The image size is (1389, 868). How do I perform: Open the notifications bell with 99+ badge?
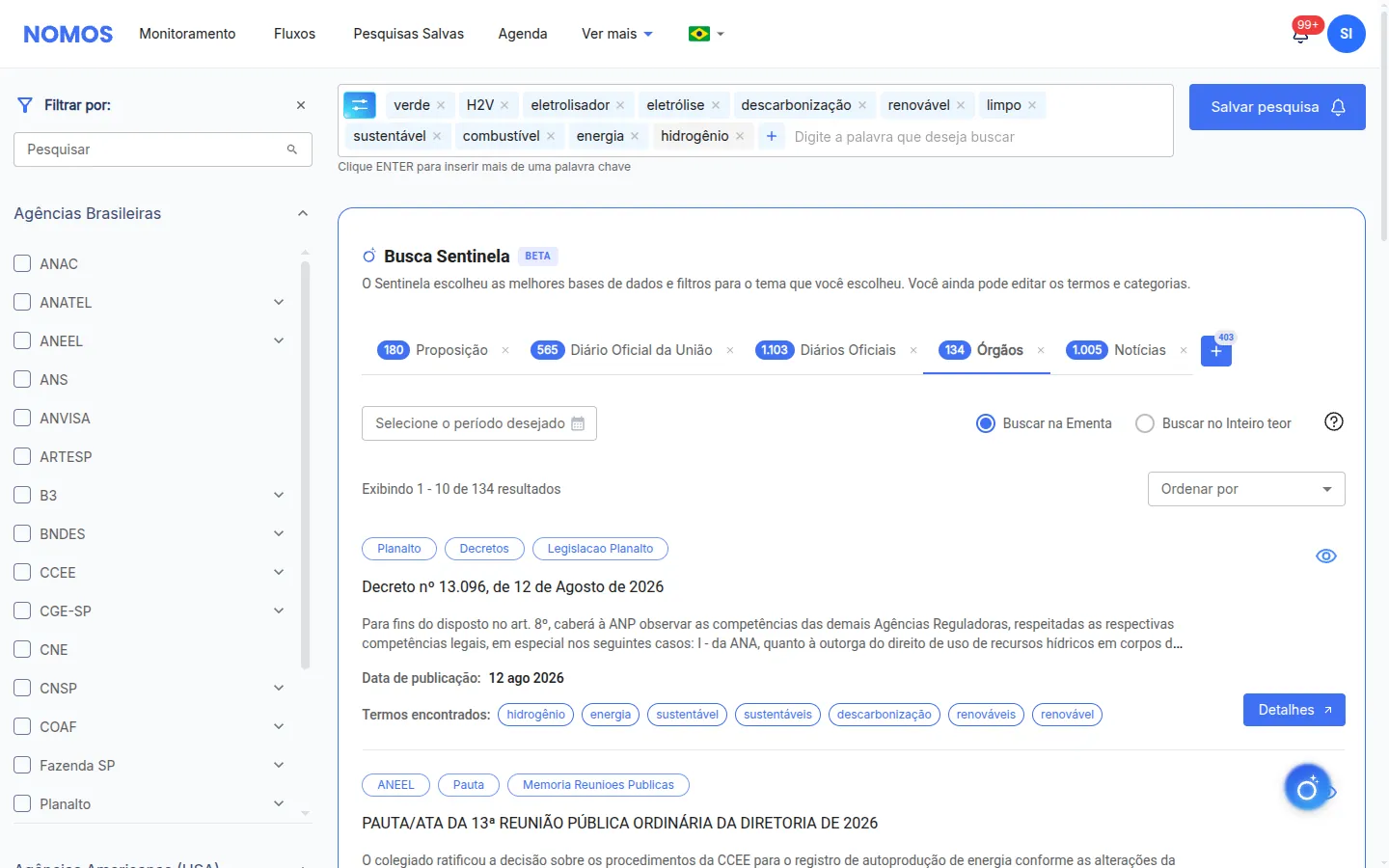point(1300,35)
